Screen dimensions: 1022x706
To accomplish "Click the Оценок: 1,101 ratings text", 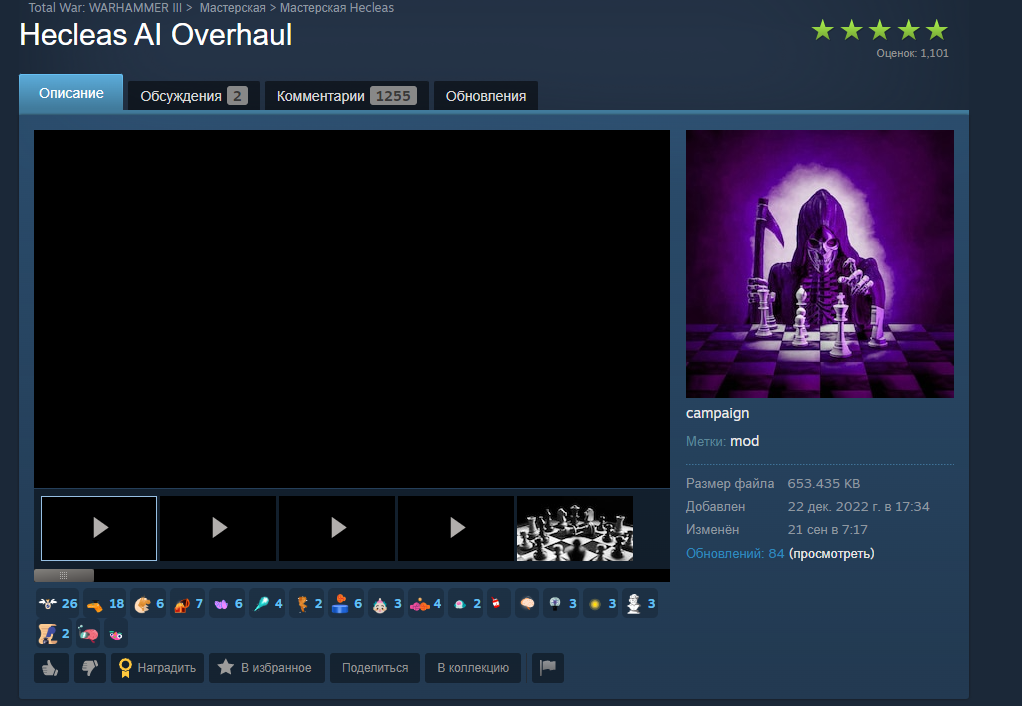I will tap(912, 53).
